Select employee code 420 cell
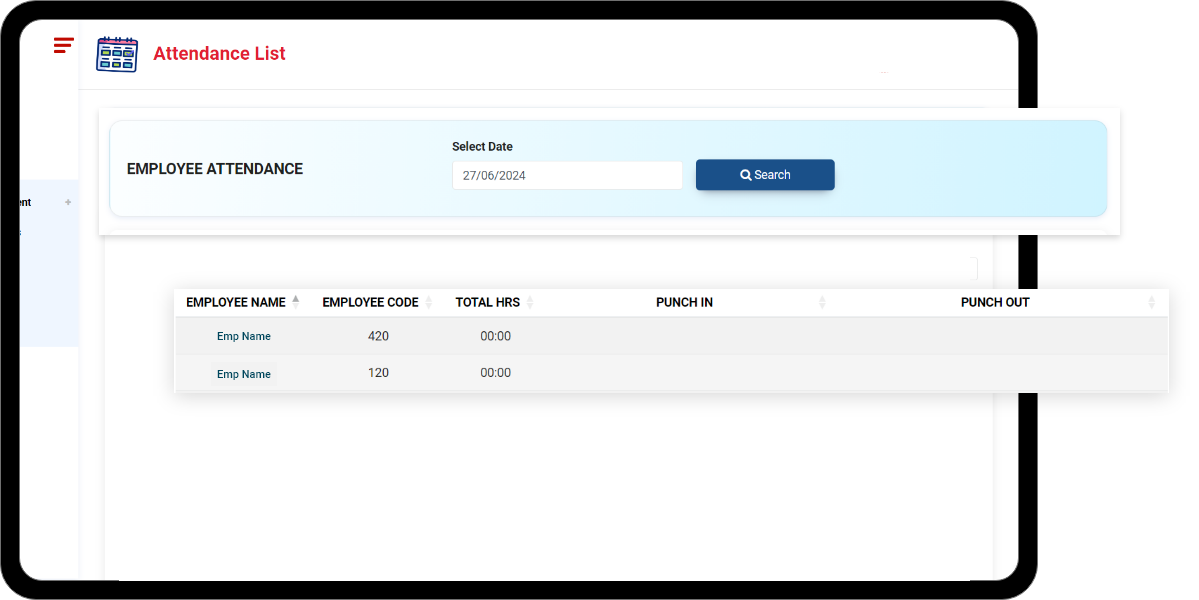Image resolution: width=1199 pixels, height=600 pixels. point(378,336)
